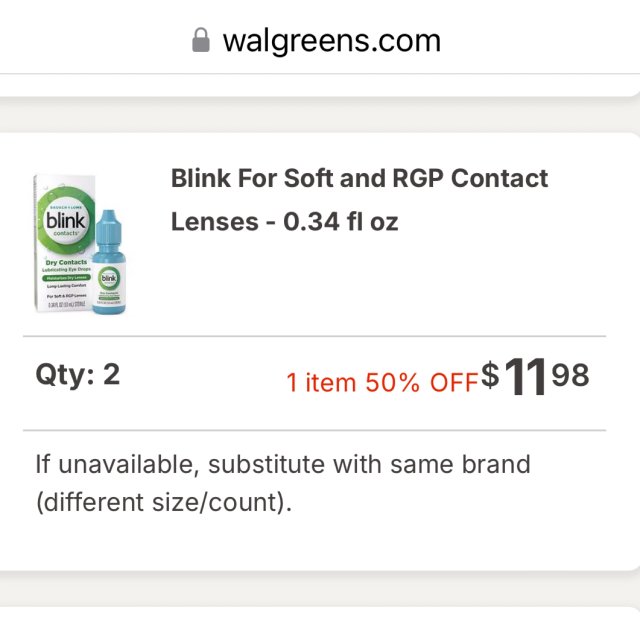
Task: Tap the lock icon beside walgreens.com
Action: (201, 41)
